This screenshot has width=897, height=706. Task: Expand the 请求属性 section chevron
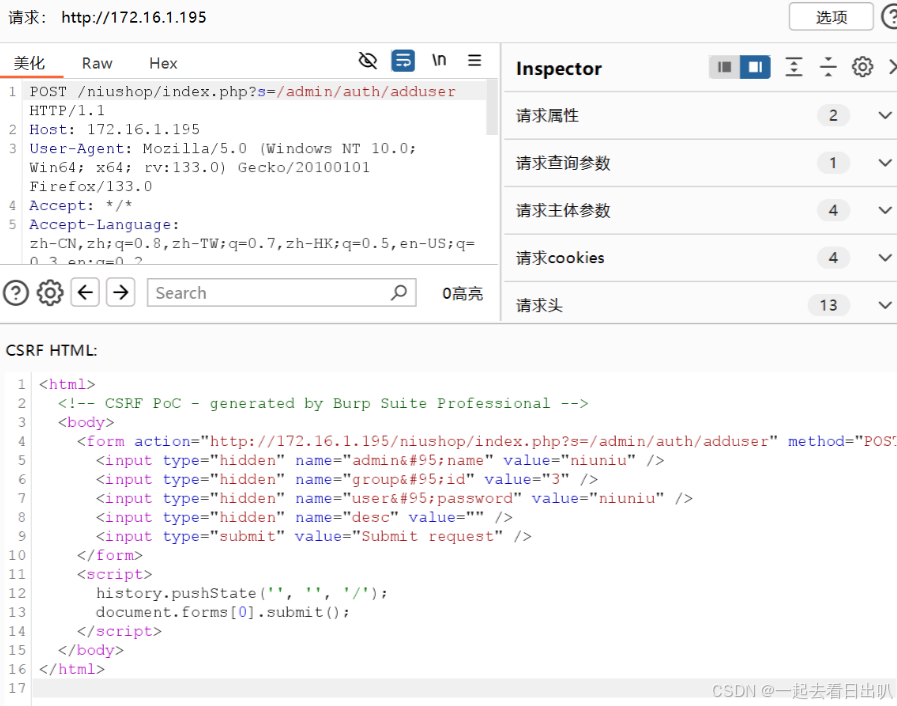[884, 116]
